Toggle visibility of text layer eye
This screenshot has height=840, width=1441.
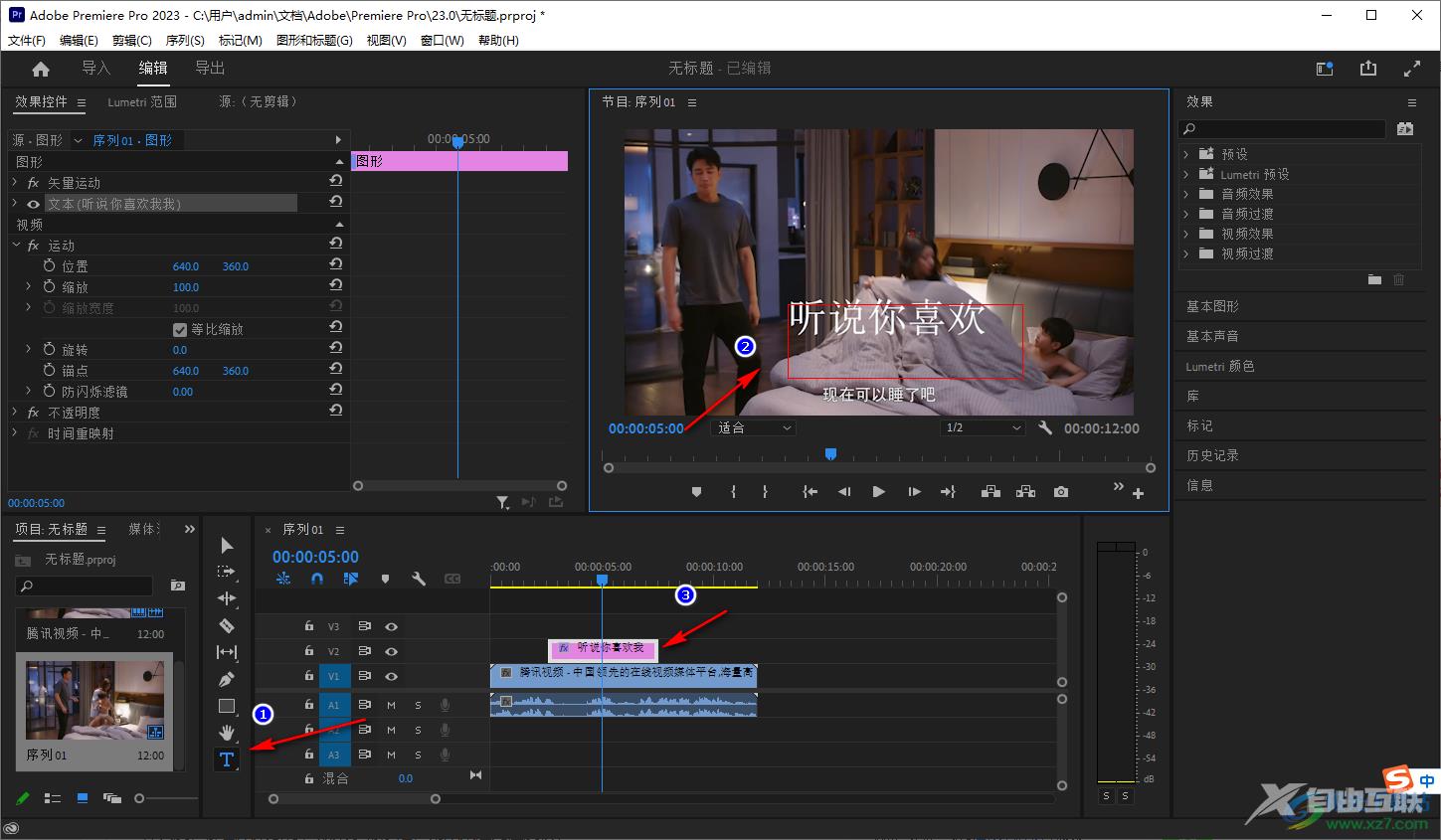(x=33, y=204)
